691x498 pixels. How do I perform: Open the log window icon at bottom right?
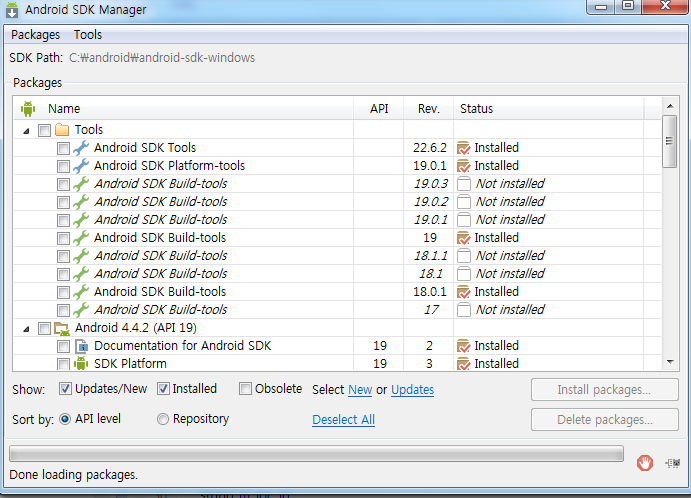coord(672,463)
